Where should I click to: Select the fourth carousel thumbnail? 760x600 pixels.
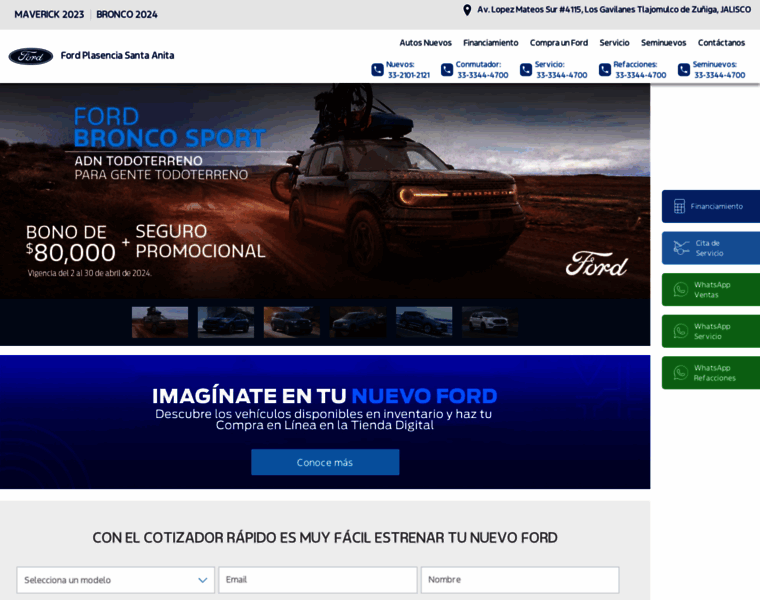pyautogui.click(x=358, y=322)
